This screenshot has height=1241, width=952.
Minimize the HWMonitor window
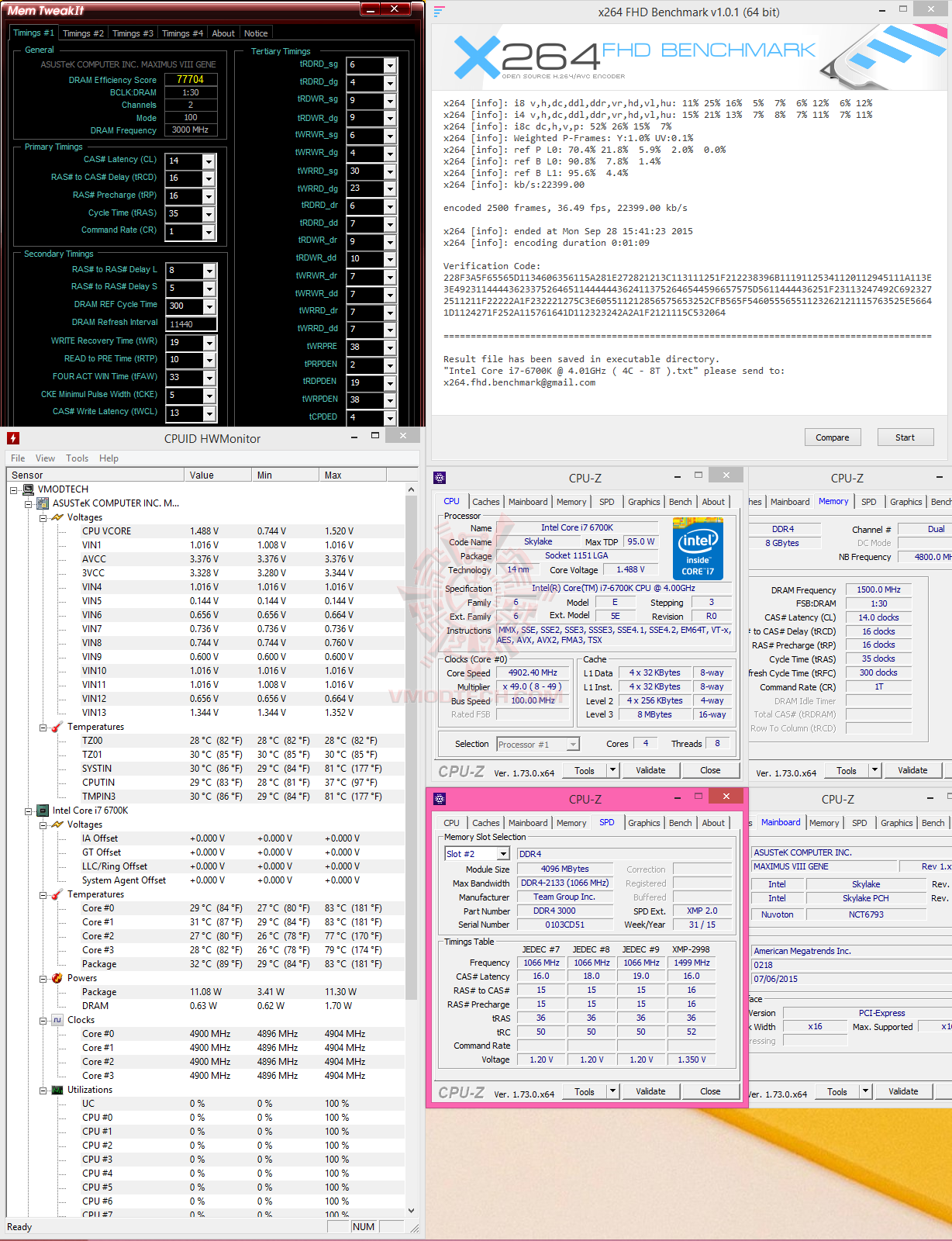pyautogui.click(x=354, y=437)
